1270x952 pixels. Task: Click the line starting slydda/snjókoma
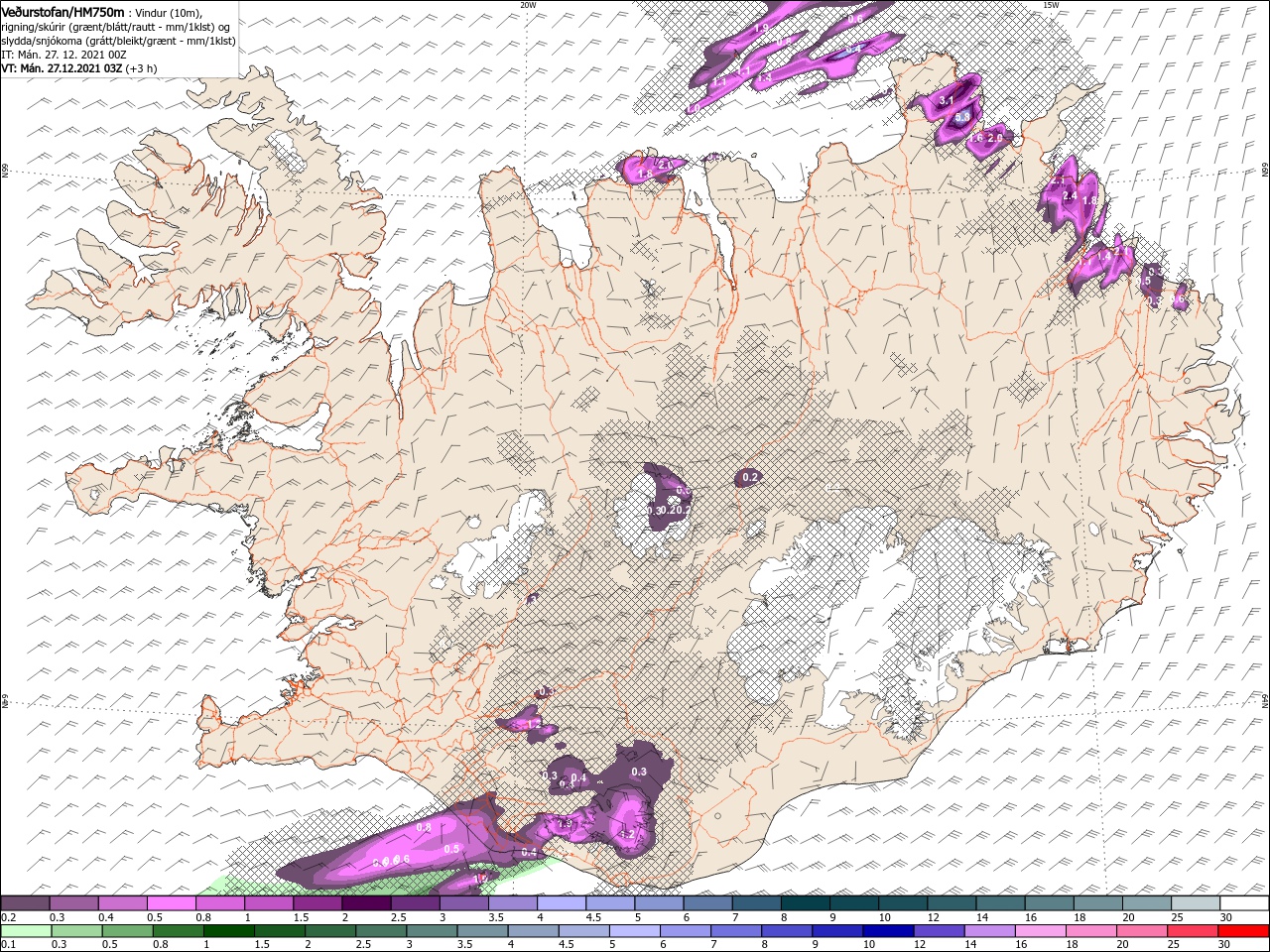point(118,41)
